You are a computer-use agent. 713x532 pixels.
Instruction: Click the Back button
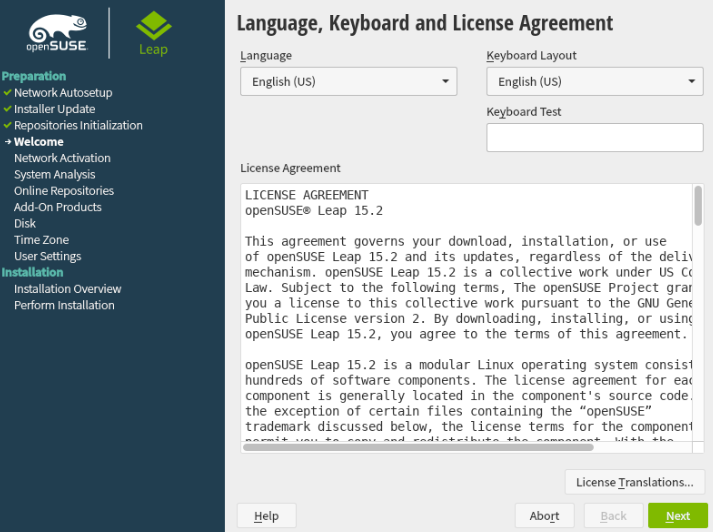click(613, 516)
